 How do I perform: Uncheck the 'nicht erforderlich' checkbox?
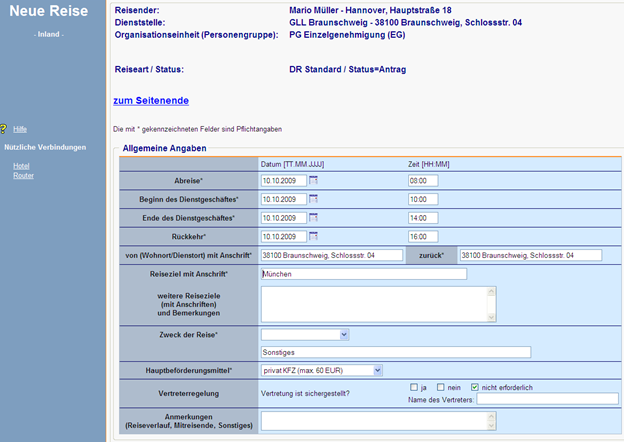(x=475, y=387)
